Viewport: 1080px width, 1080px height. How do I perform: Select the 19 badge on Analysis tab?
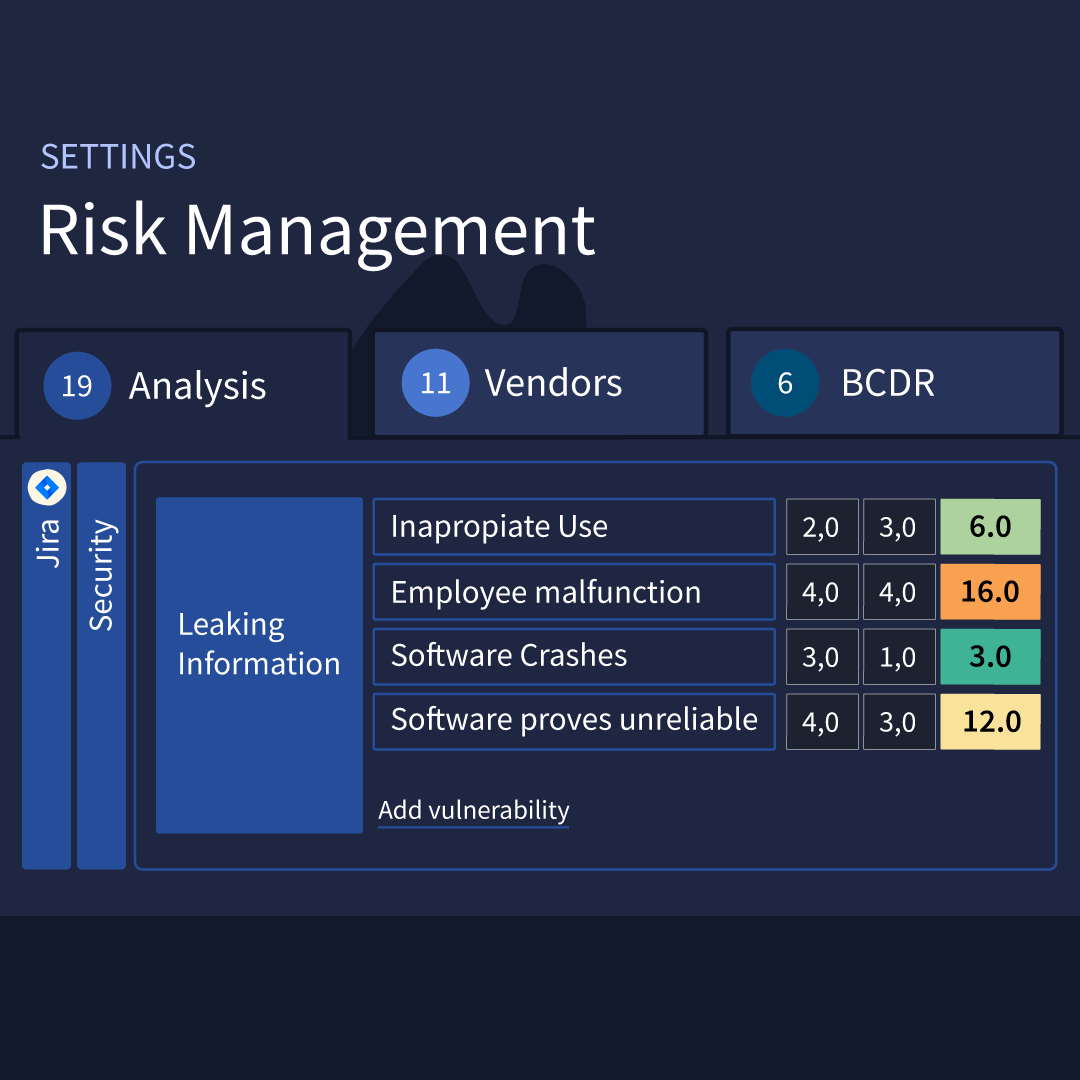point(77,386)
